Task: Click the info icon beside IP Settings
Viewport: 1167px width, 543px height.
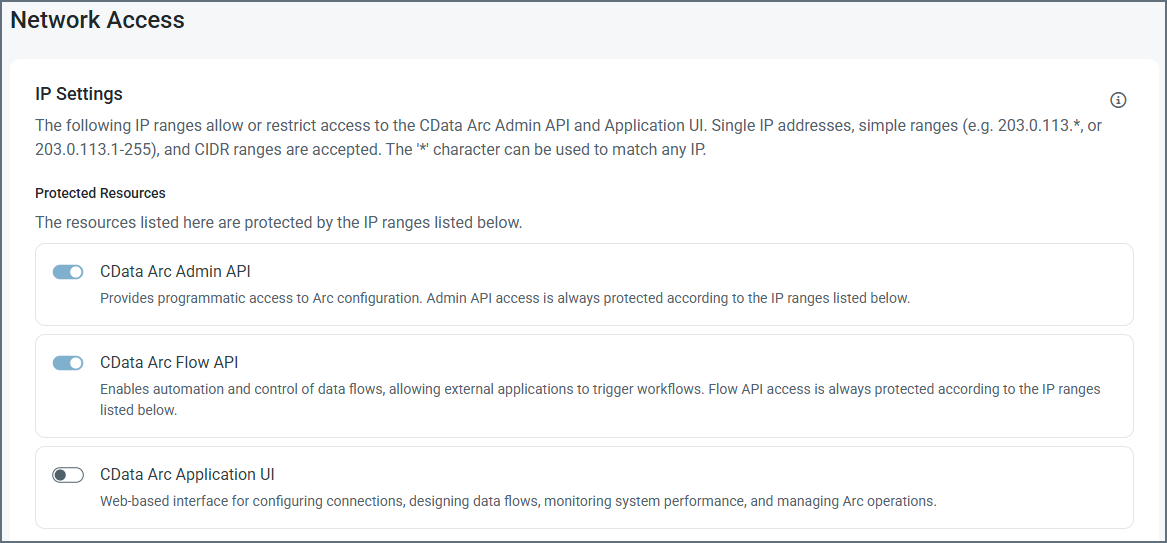Action: tap(1118, 100)
